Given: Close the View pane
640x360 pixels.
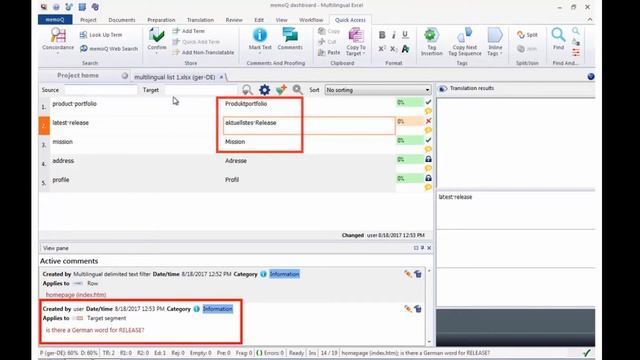Looking at the screenshot, I should 429,248.
